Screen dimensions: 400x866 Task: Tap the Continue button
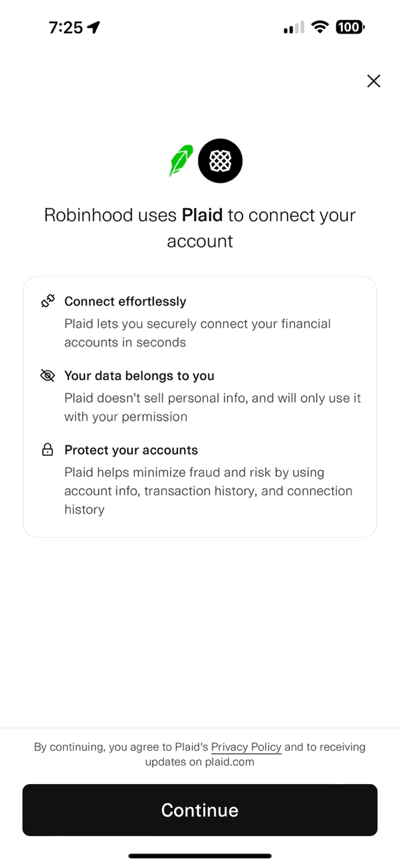[200, 810]
